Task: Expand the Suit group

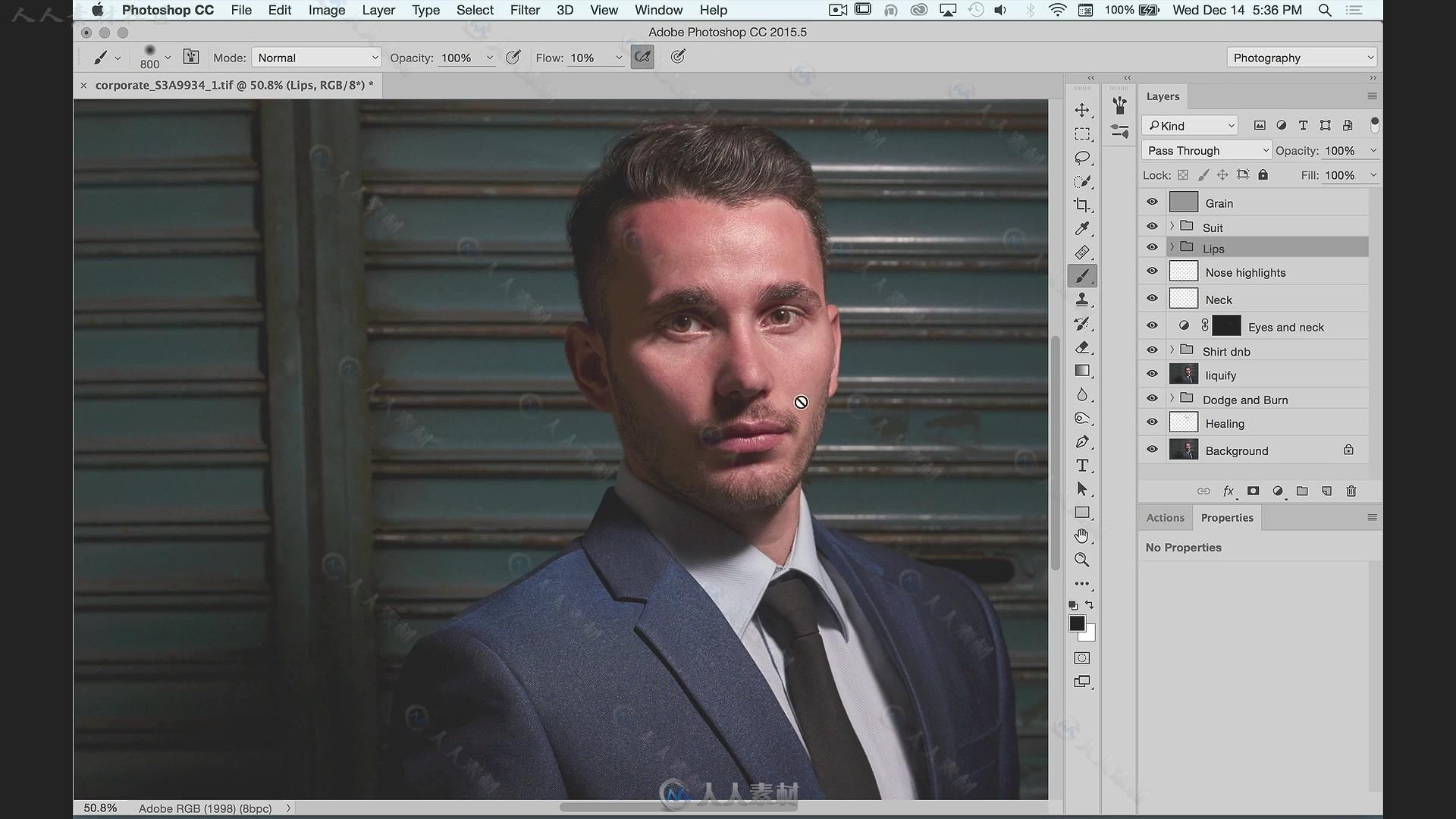Action: tap(1172, 226)
